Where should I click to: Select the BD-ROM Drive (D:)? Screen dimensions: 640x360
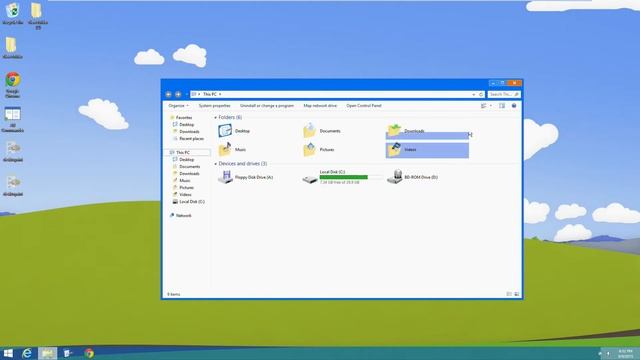point(412,177)
